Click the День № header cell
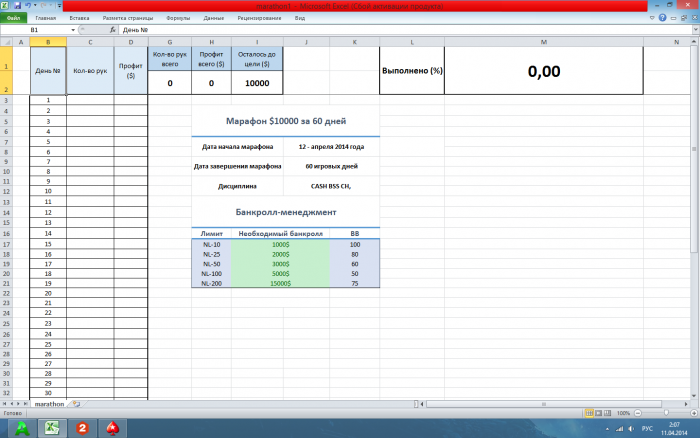 tap(48, 71)
